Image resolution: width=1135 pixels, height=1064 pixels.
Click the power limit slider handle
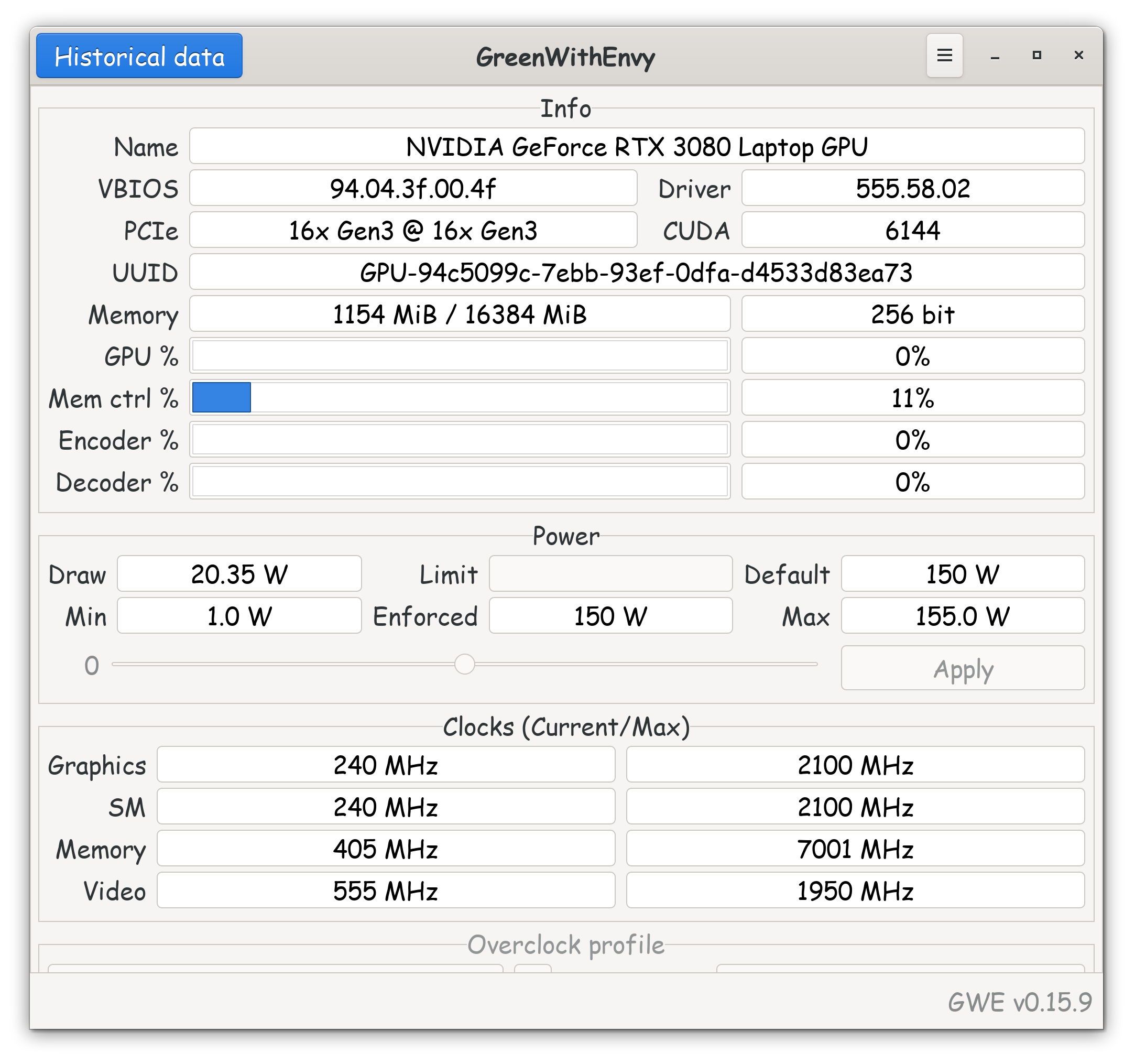click(465, 664)
